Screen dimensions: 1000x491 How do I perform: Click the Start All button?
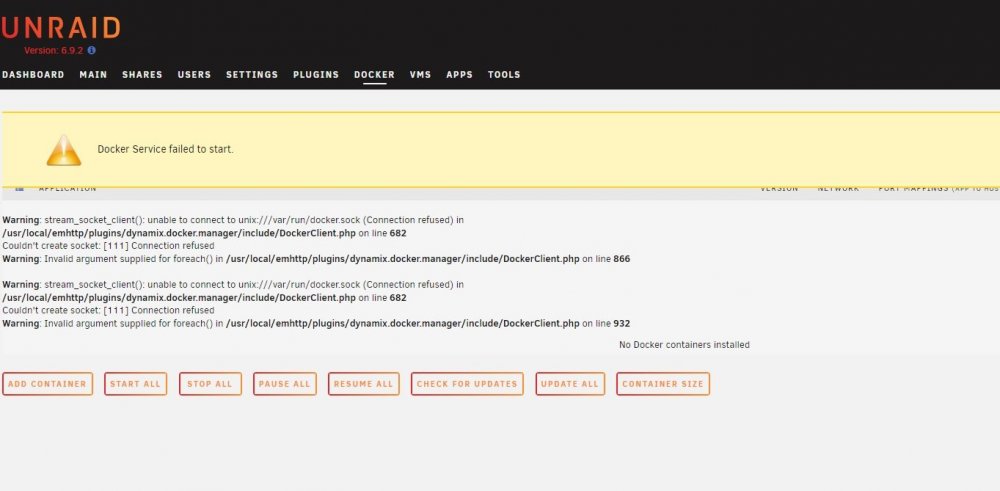click(136, 384)
